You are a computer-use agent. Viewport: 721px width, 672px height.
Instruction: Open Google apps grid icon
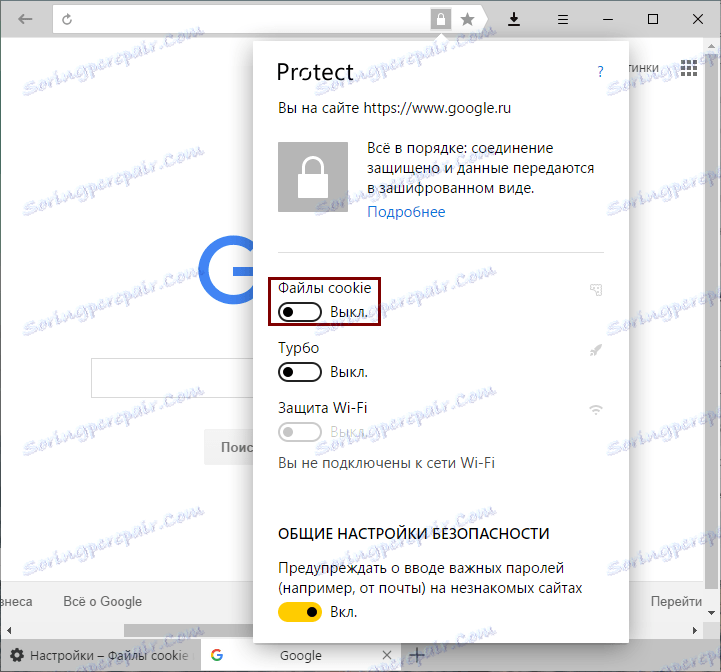(x=689, y=68)
